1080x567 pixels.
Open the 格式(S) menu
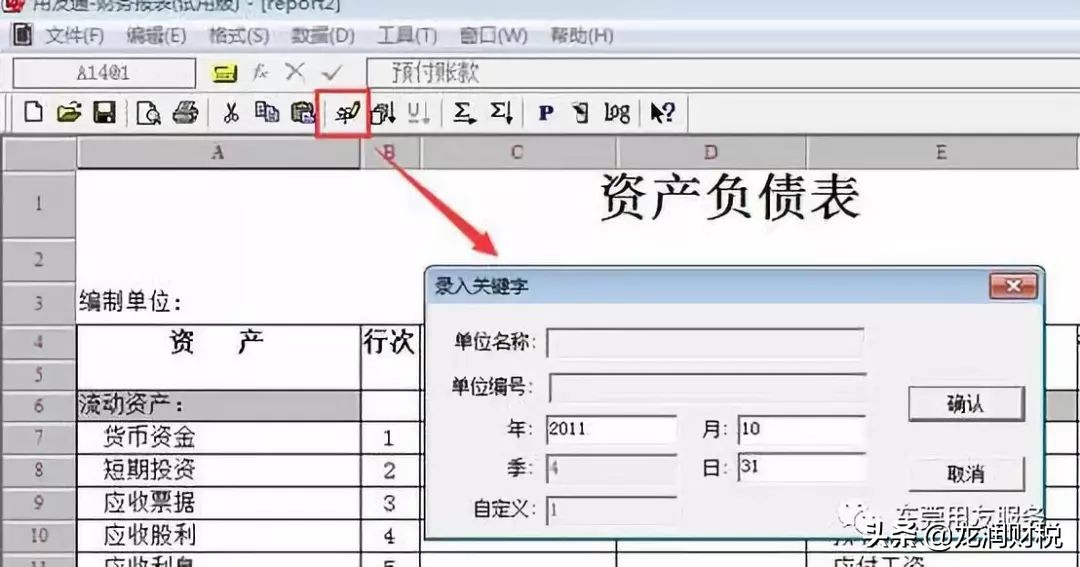pyautogui.click(x=239, y=35)
